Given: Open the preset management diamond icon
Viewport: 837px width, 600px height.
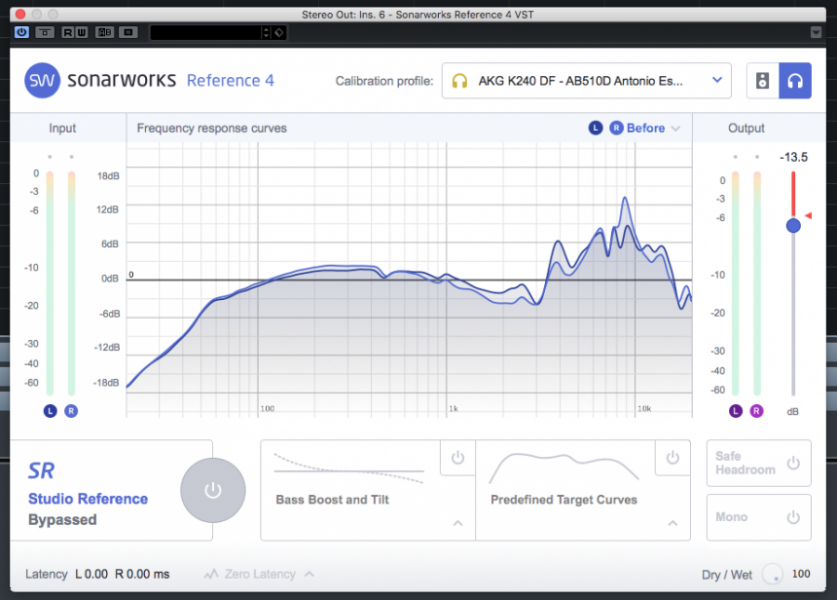Looking at the screenshot, I should [279, 33].
